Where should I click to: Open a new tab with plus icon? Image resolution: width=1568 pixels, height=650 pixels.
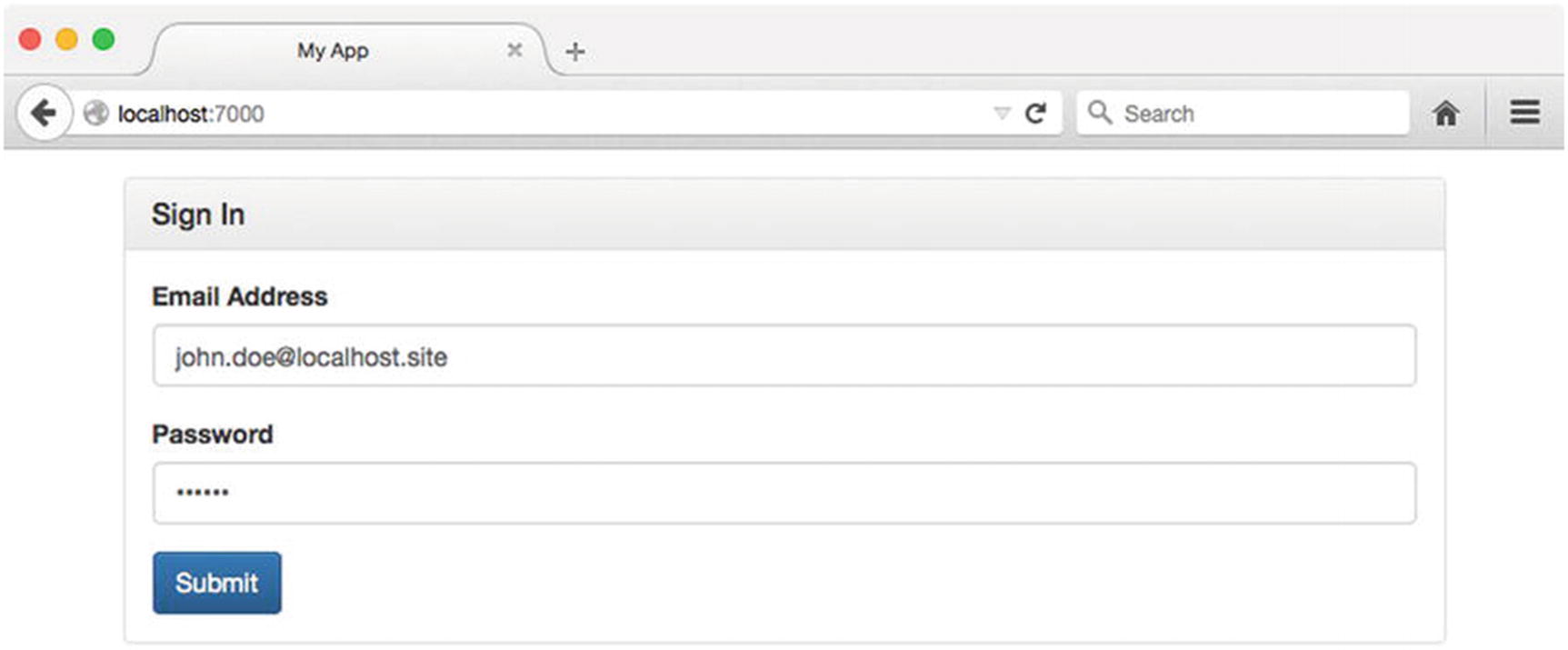click(x=574, y=52)
